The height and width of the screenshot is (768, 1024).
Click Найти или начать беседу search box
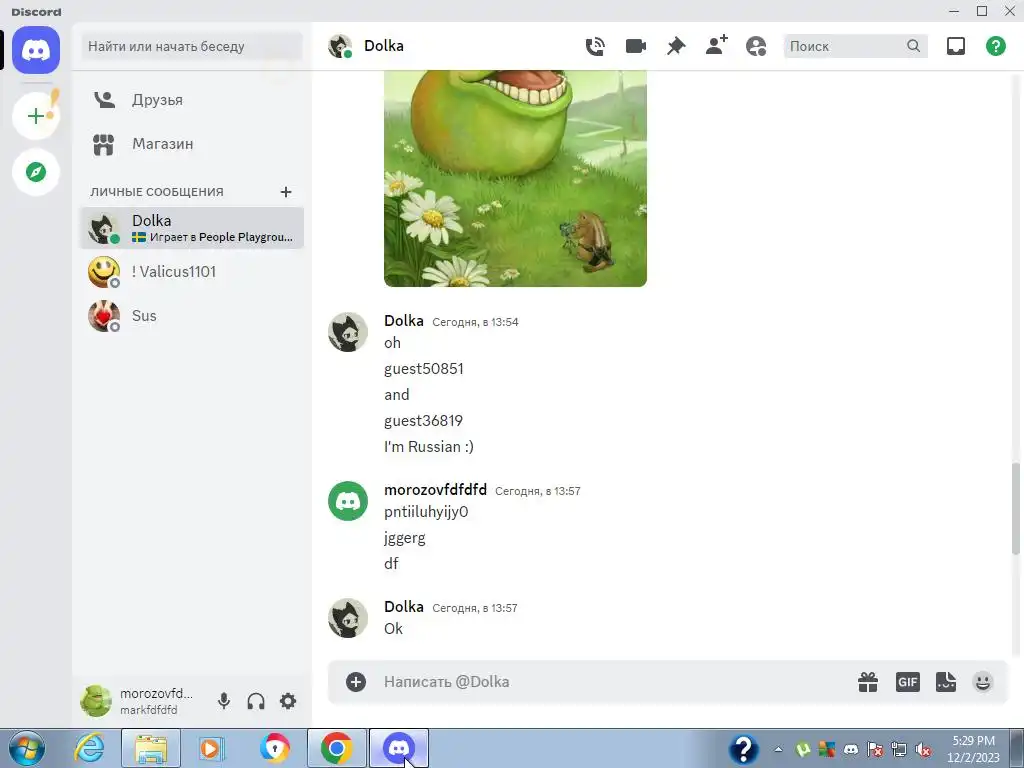(192, 46)
